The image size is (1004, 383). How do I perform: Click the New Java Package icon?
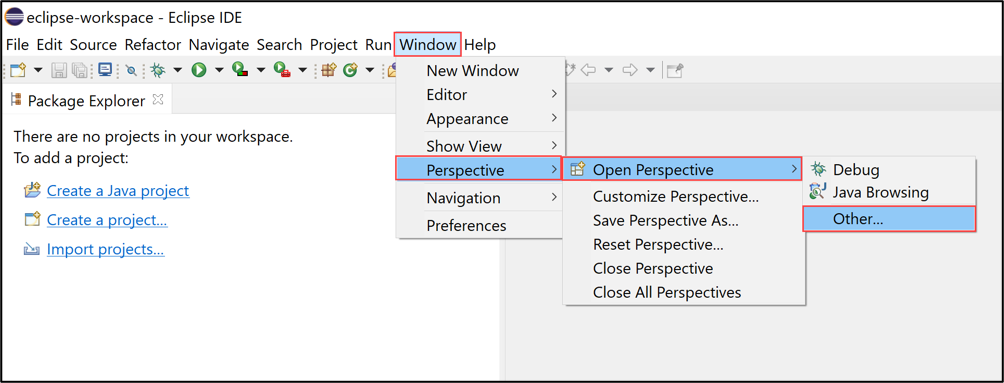point(328,70)
